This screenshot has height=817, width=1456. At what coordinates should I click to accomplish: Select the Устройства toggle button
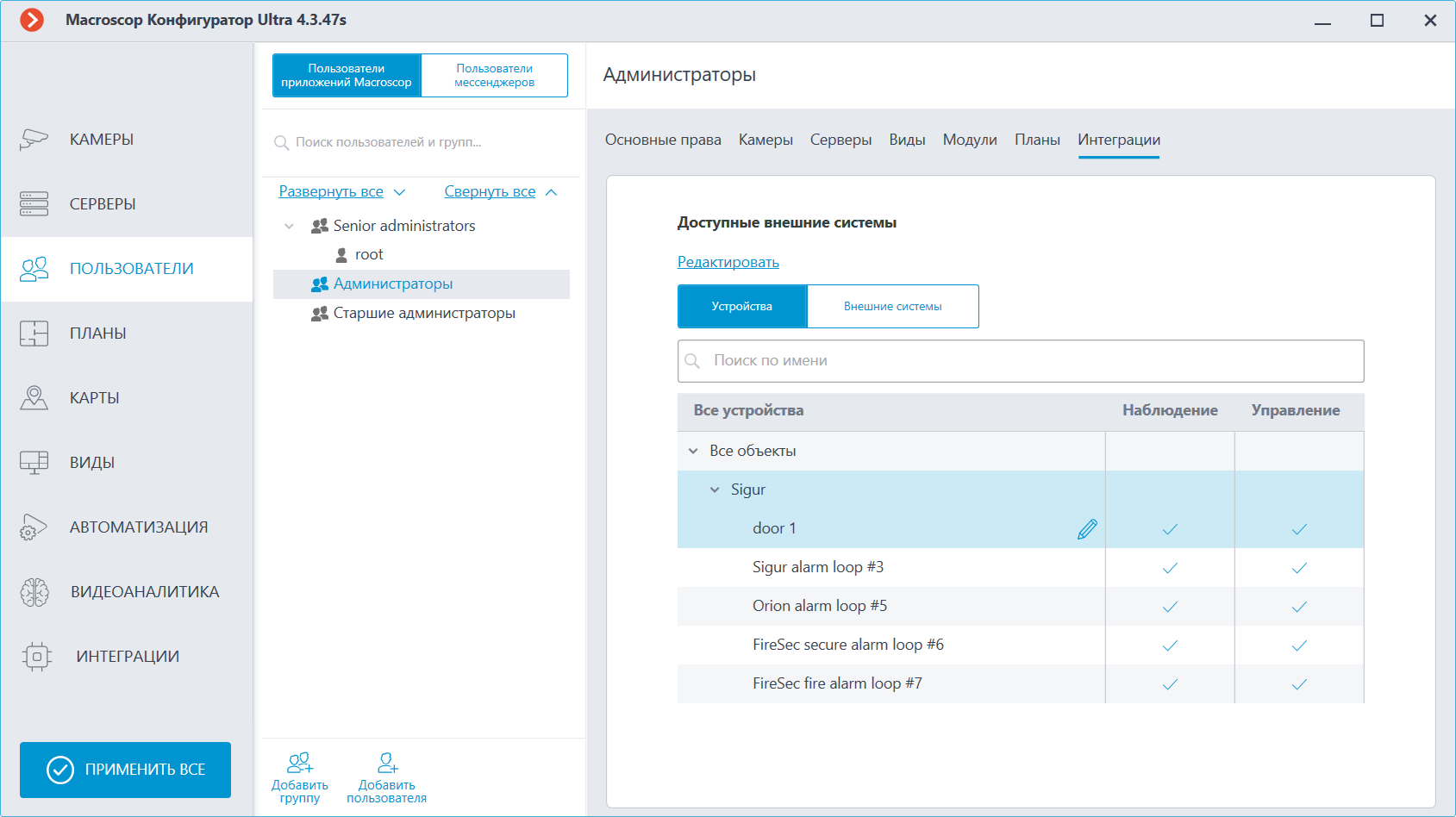point(742,306)
